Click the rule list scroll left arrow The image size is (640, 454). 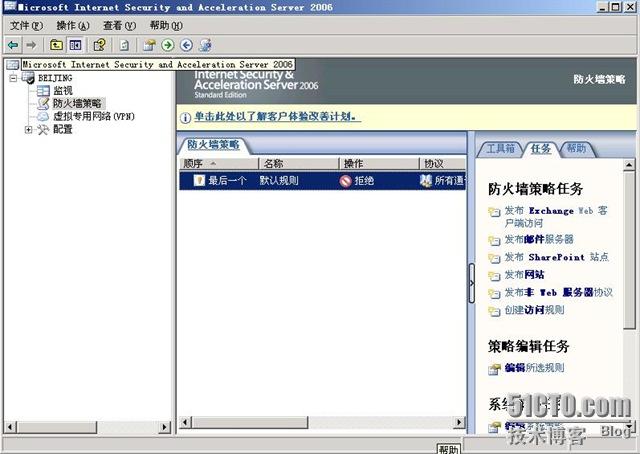(x=185, y=423)
